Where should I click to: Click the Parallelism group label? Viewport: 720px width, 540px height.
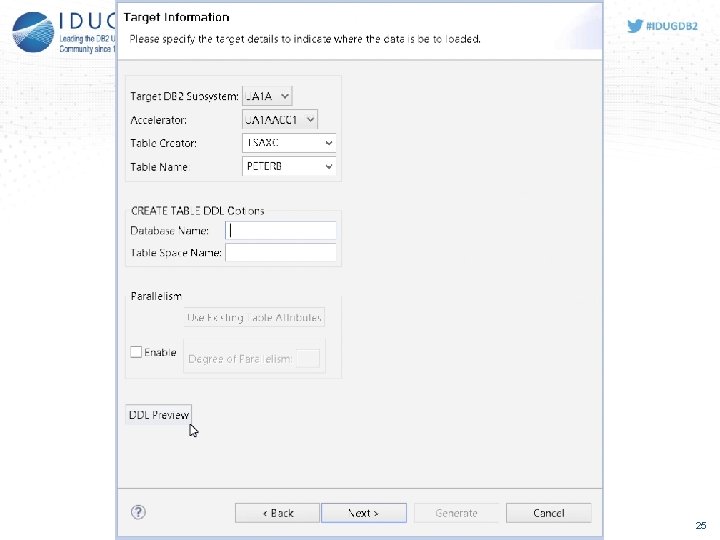(156, 296)
